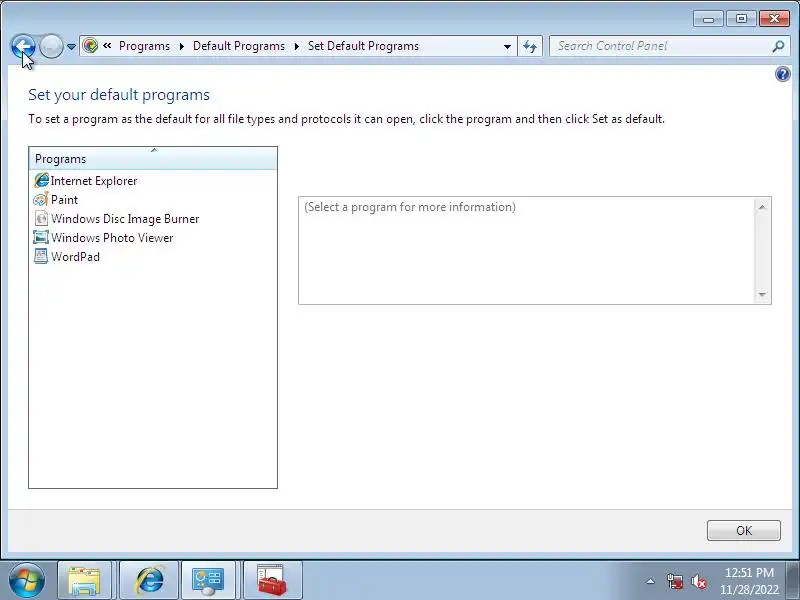Click the Internet Explorer program icon
Viewport: 800px width, 600px height.
tap(41, 181)
